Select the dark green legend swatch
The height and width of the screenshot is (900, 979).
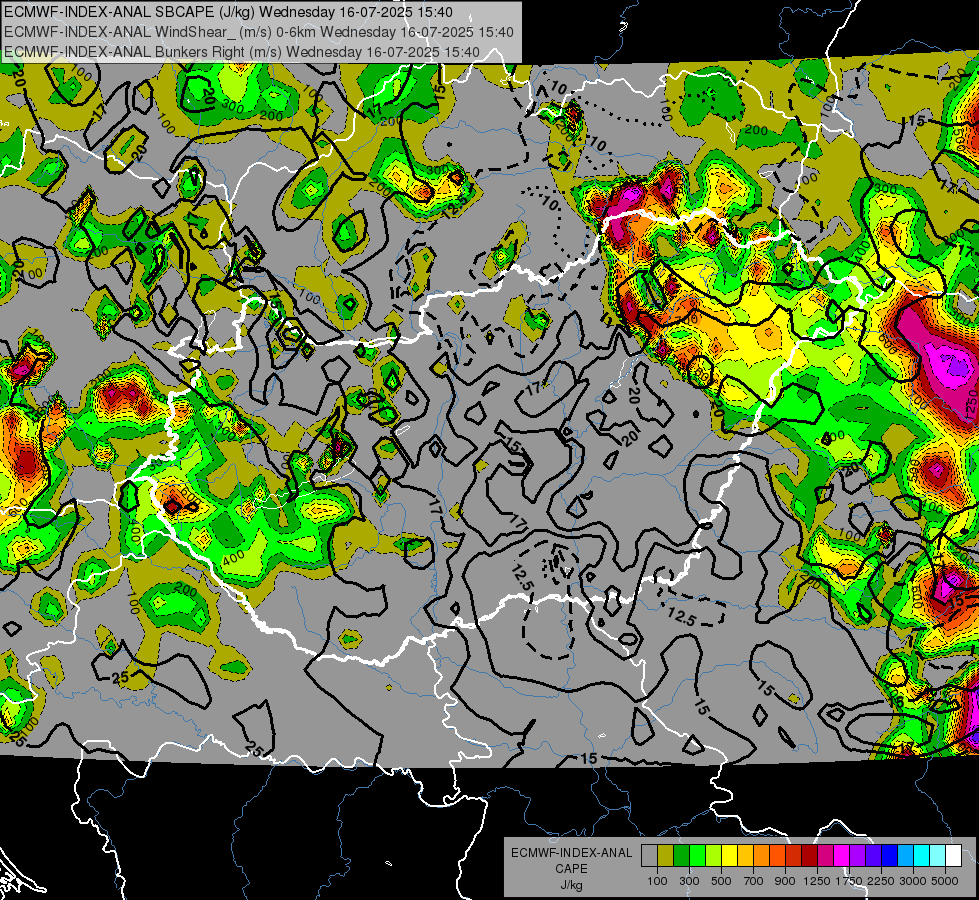pos(681,856)
